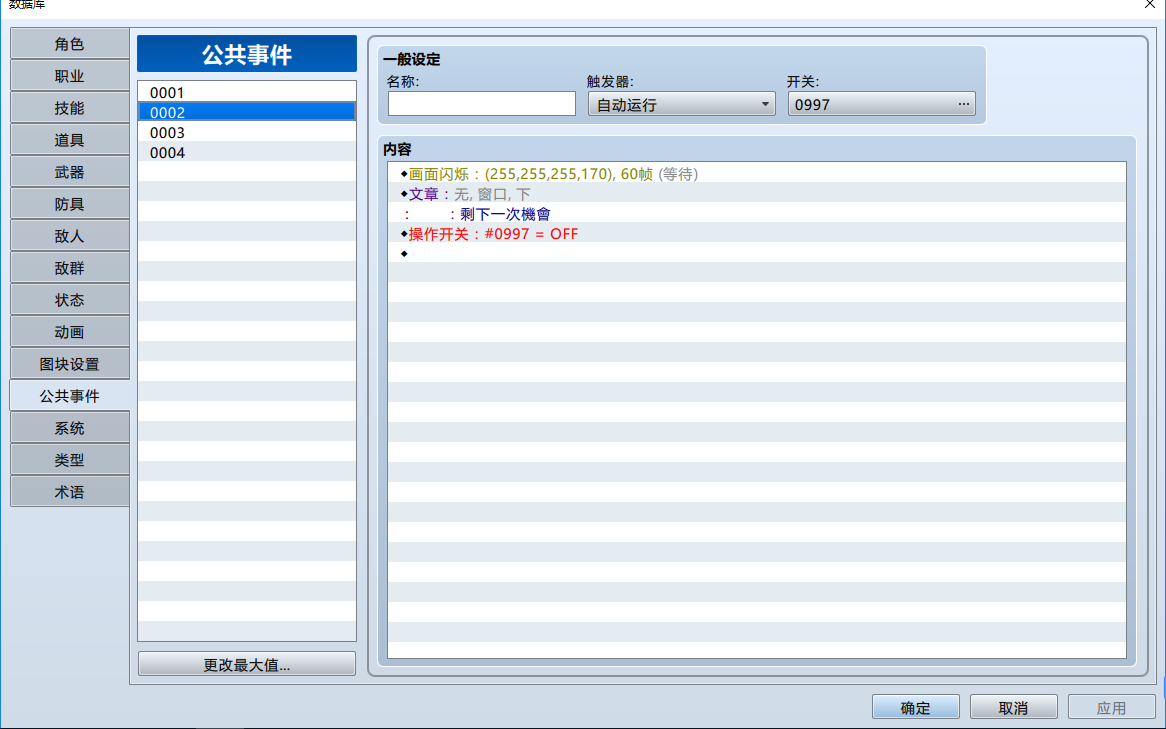
Task: Select the 敌人 tab
Action: pos(69,236)
